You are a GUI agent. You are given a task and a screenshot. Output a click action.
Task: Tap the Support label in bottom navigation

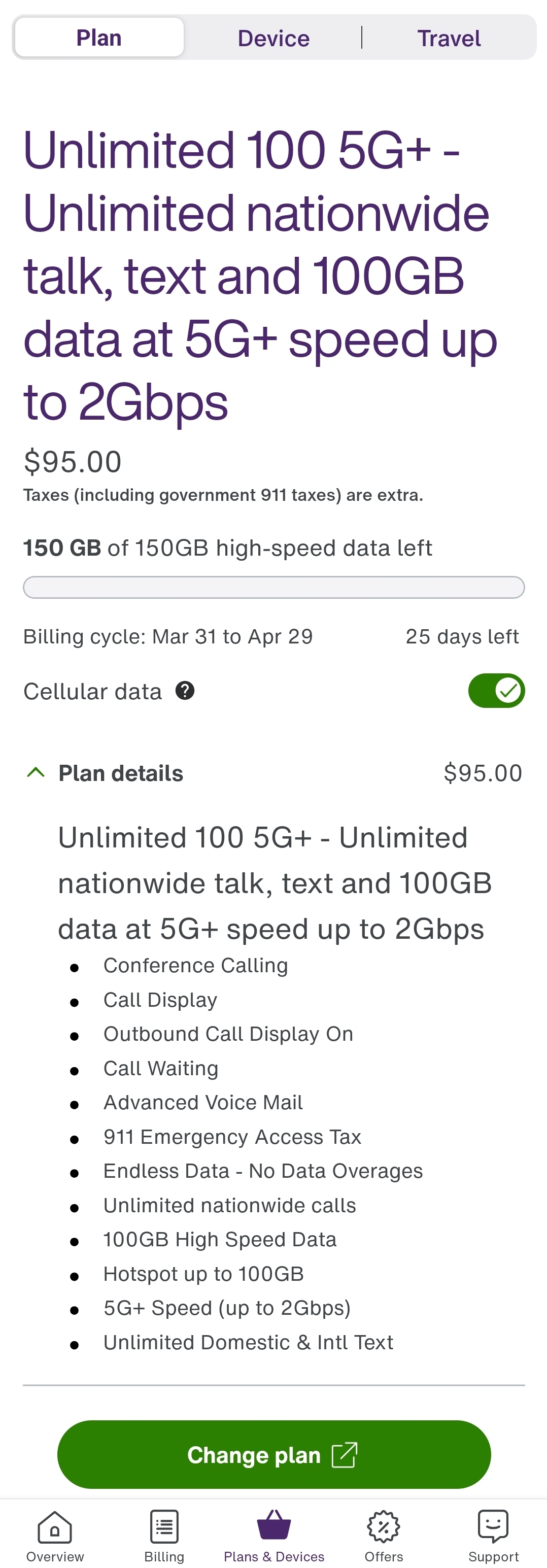pos(493,1556)
